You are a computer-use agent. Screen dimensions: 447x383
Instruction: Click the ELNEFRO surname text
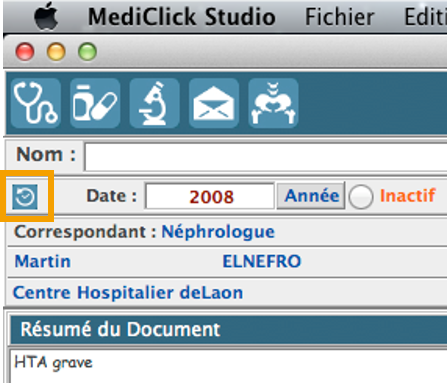pyautogui.click(x=262, y=261)
